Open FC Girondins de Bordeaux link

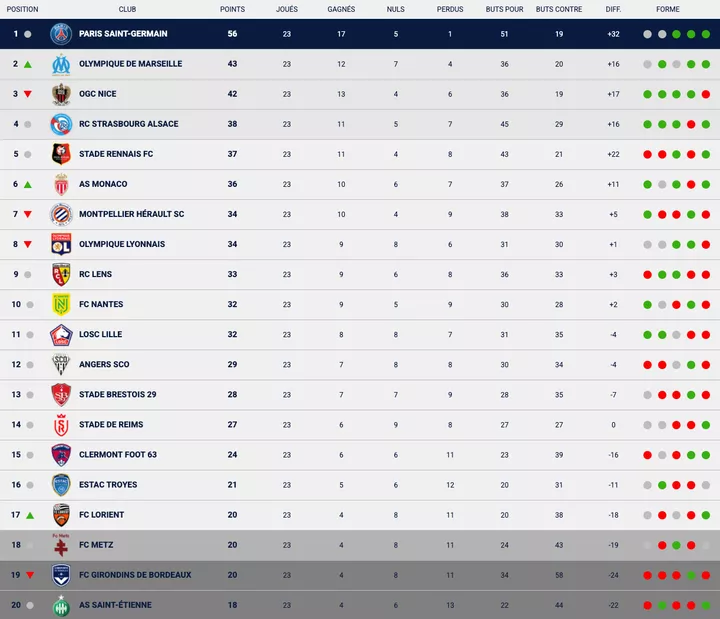click(x=135, y=575)
